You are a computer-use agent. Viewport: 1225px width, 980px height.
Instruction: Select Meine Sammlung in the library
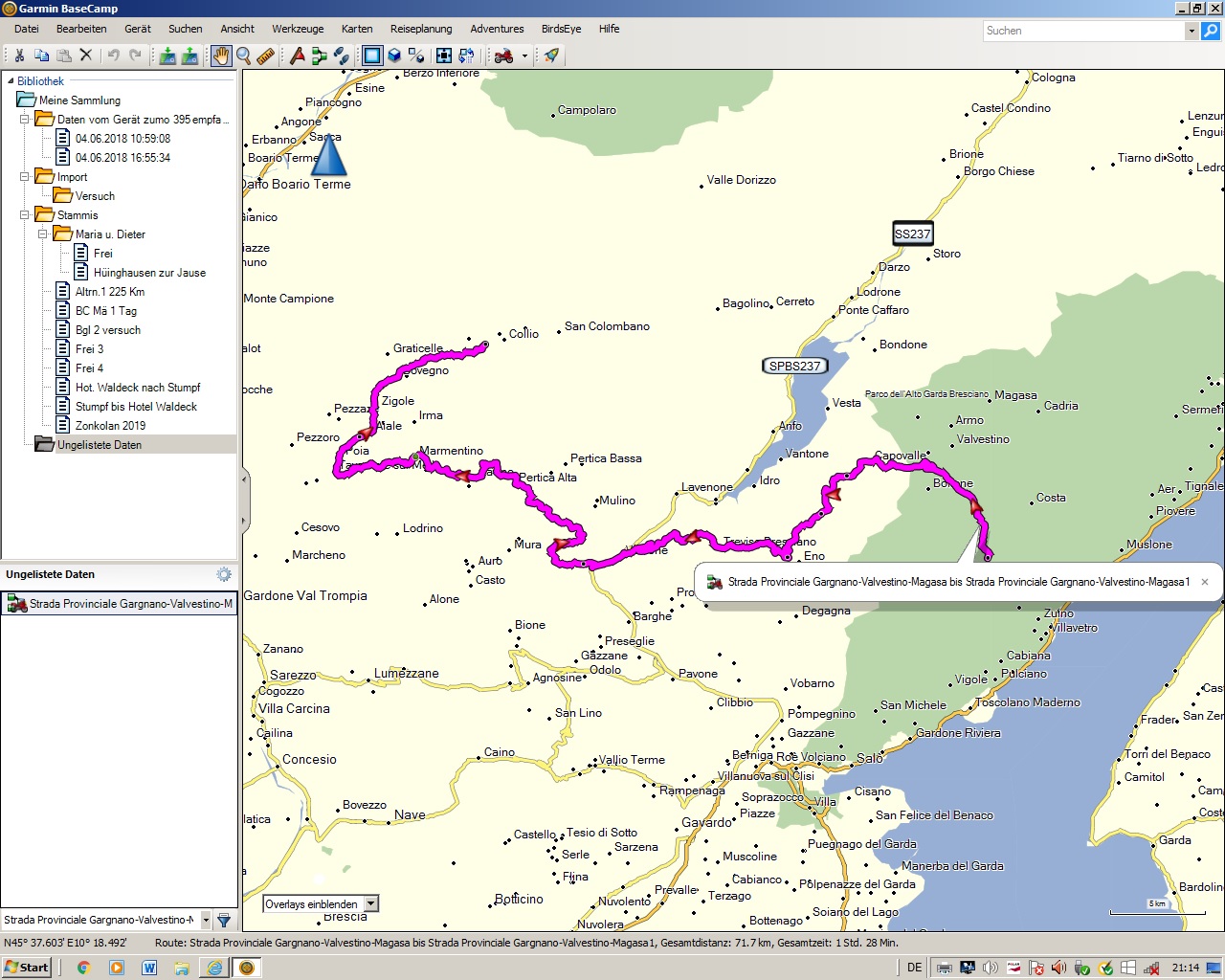pos(79,100)
